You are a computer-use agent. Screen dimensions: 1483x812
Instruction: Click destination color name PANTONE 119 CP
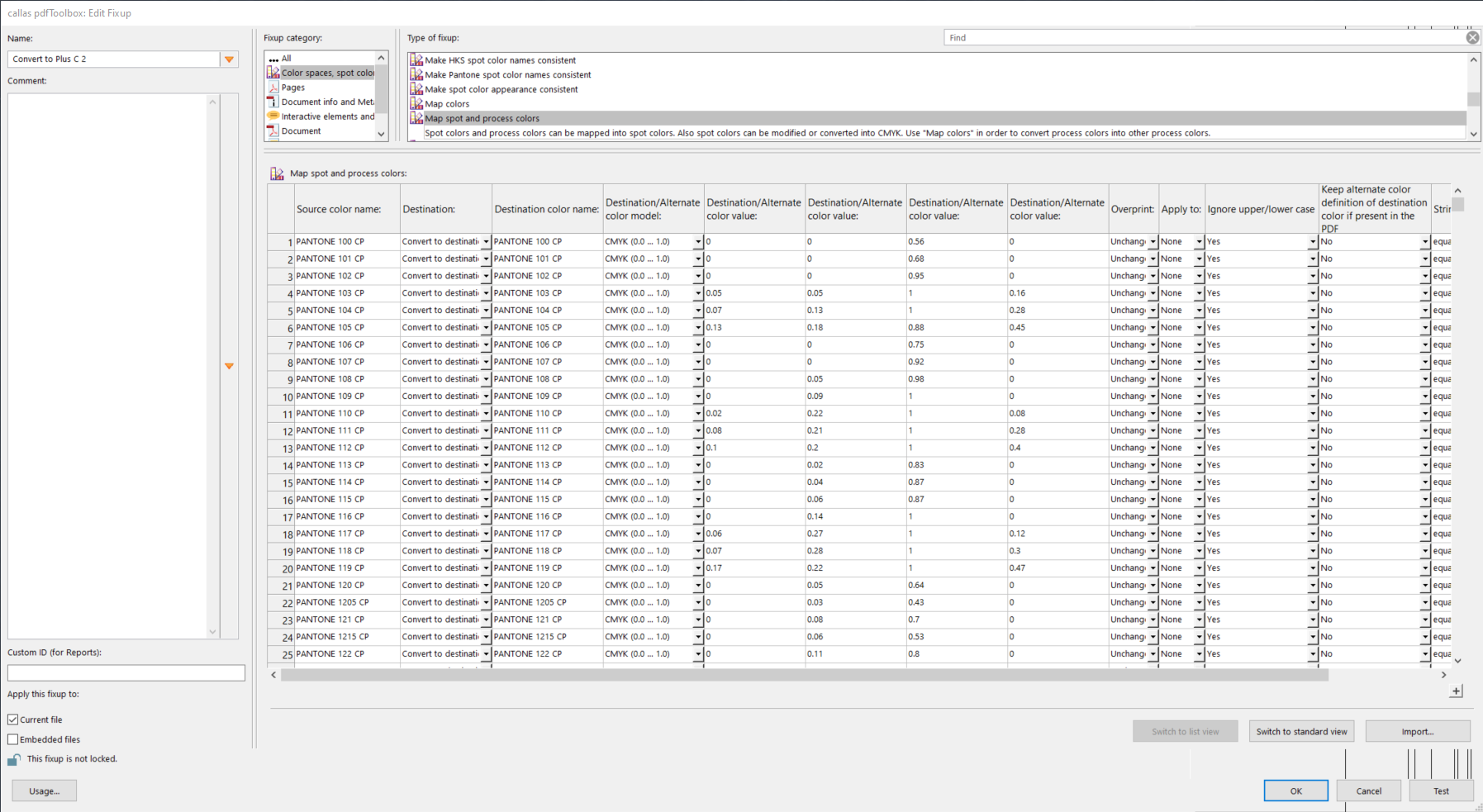548,568
